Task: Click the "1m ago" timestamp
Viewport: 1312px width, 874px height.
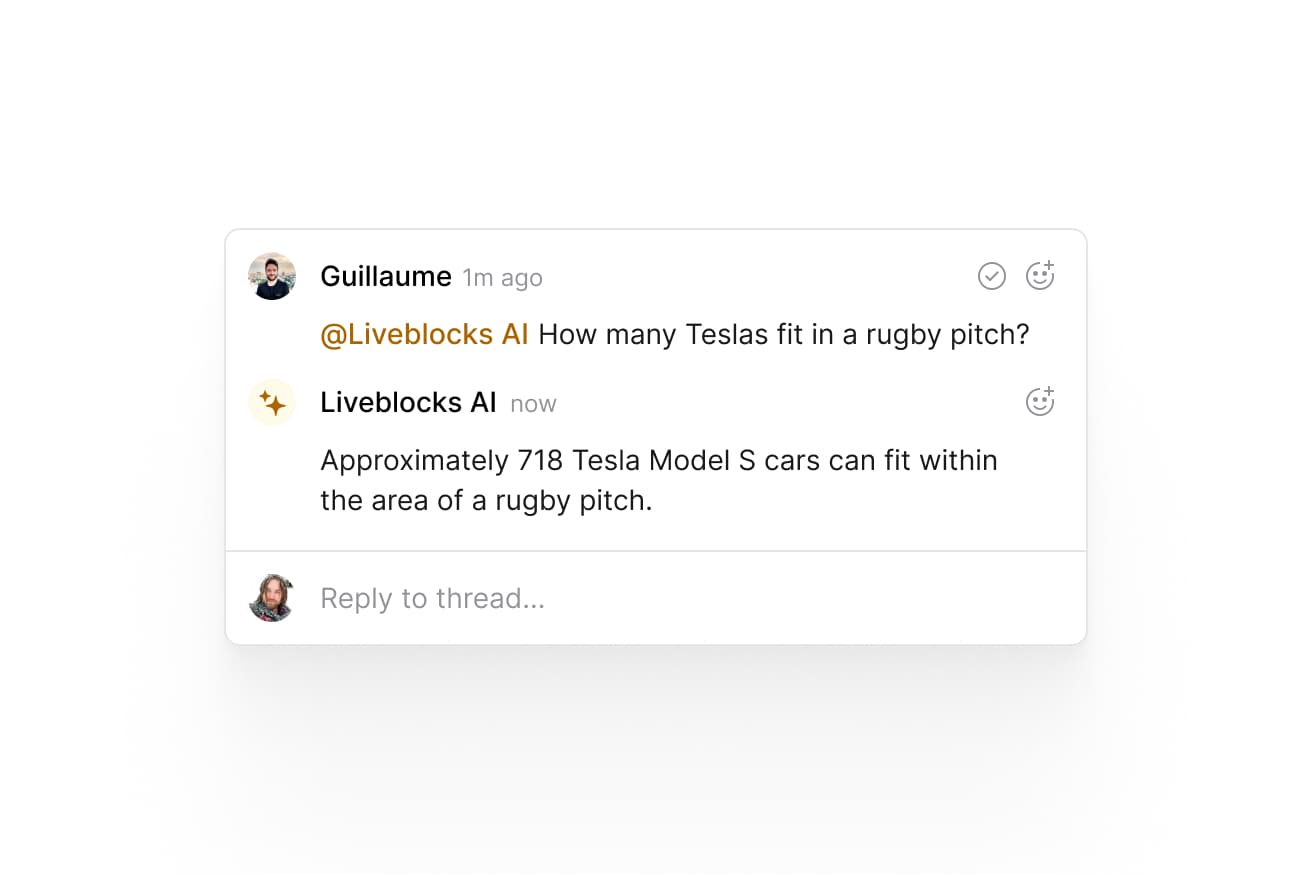Action: (x=502, y=278)
